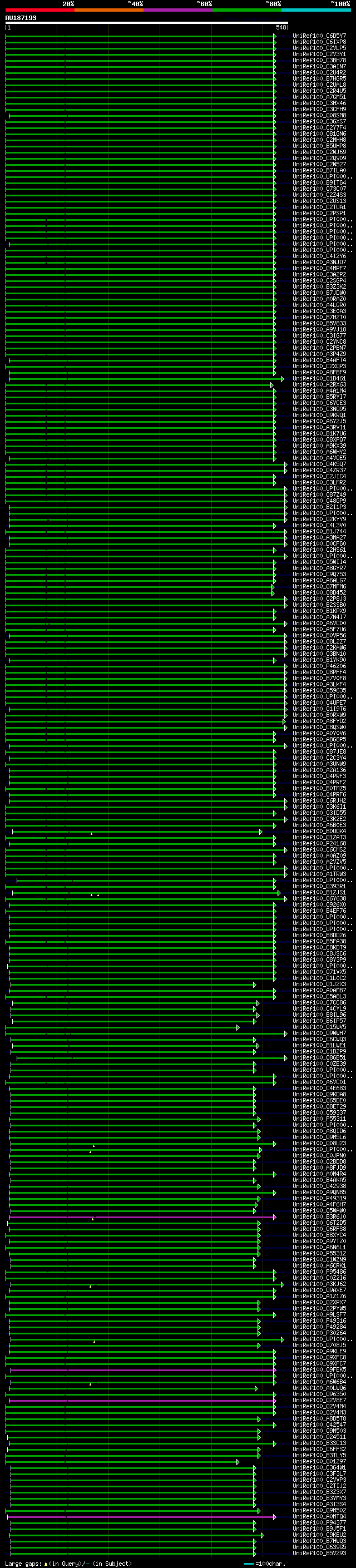Image resolution: width=356 pixels, height=1568 pixels.
Task: Select the UniRef100_Q2V4M4 label
Action: click(x=319, y=1406)
